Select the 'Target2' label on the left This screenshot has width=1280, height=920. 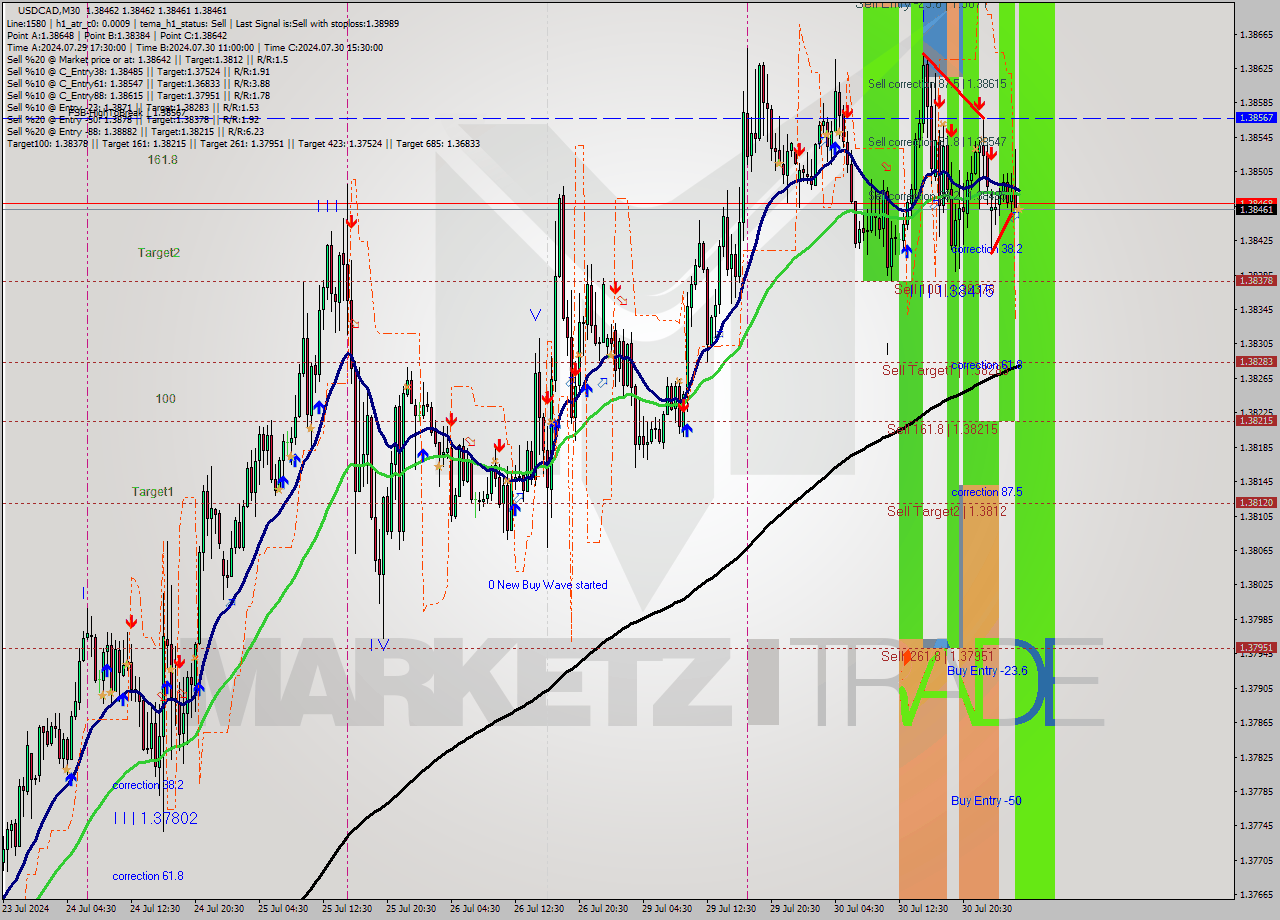tap(159, 253)
